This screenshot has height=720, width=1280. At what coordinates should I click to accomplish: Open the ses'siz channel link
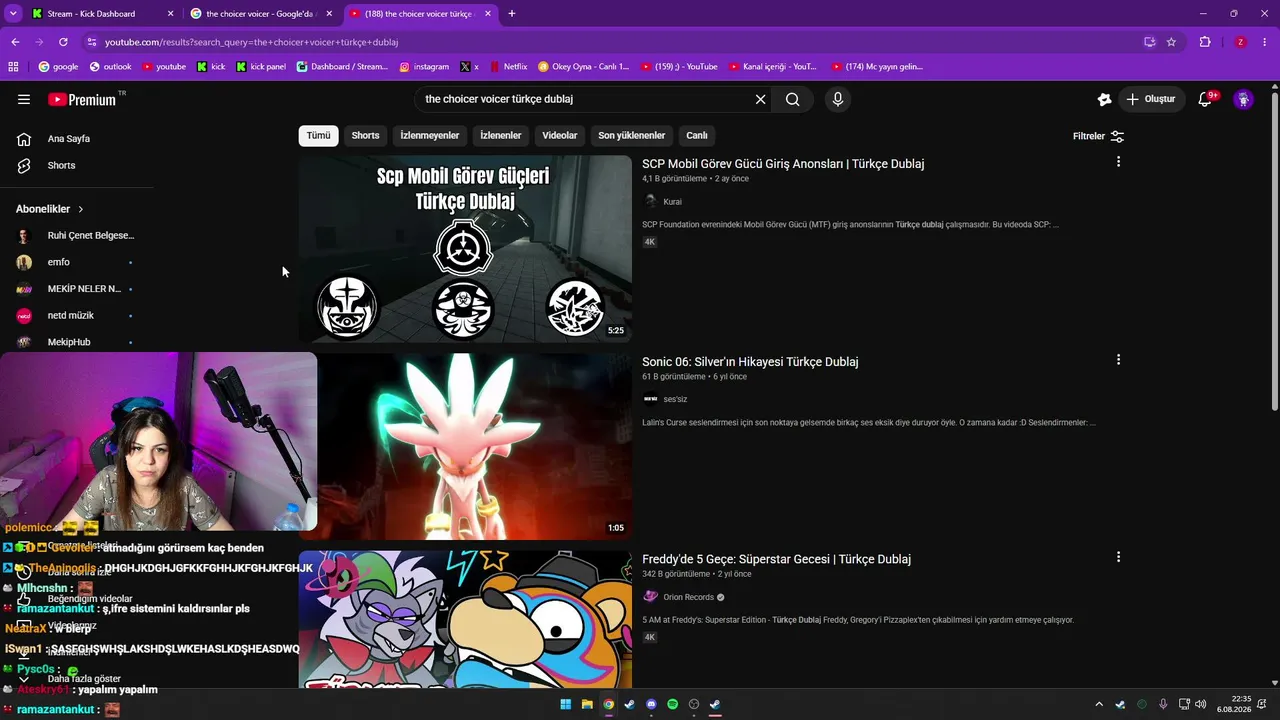coord(675,399)
